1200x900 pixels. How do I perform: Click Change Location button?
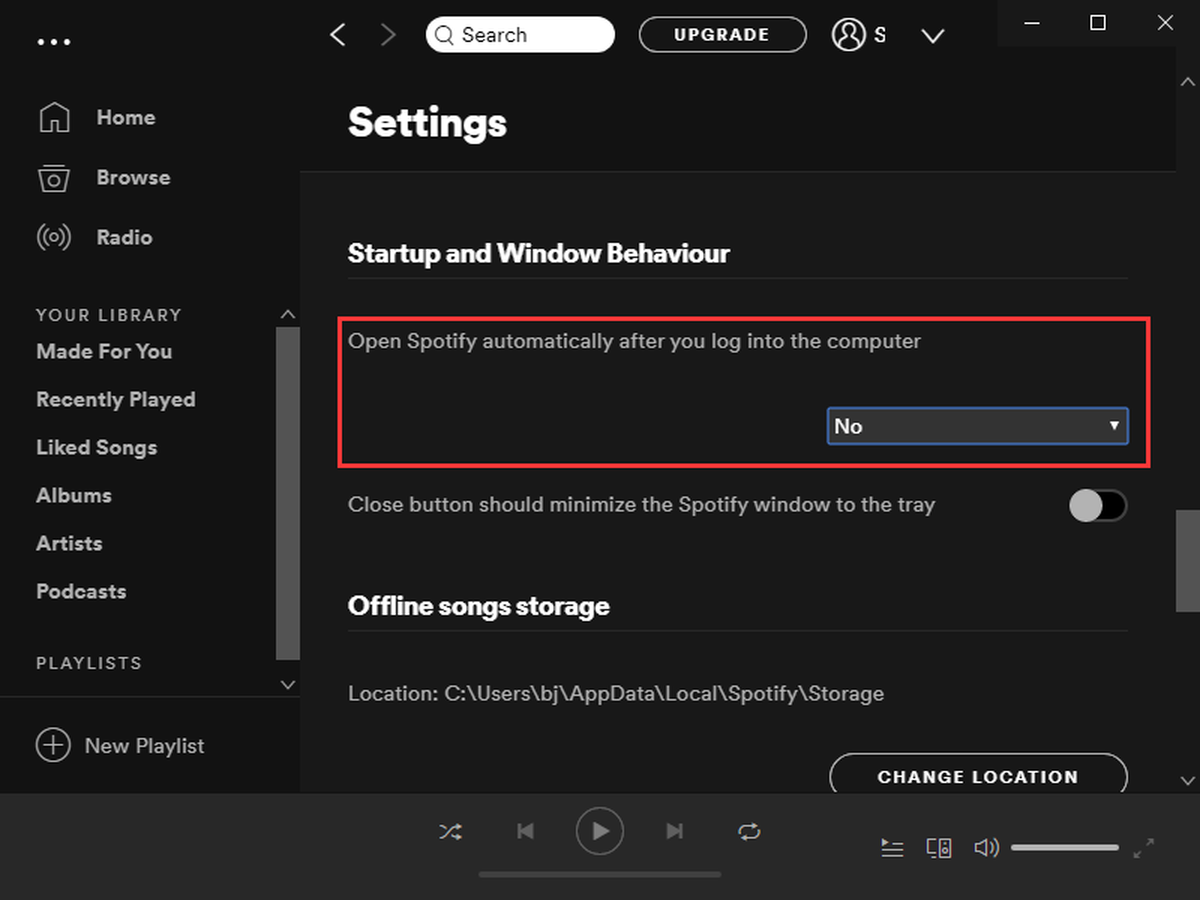[978, 776]
